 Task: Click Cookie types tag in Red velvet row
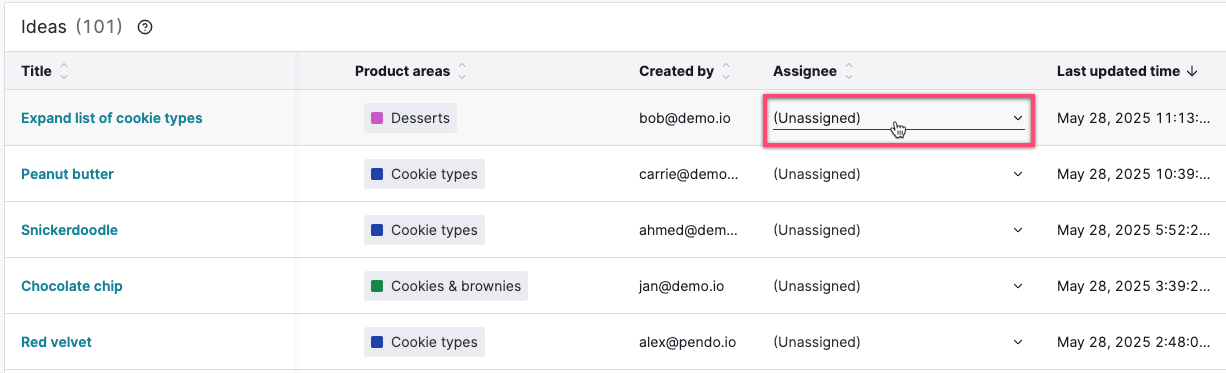click(x=424, y=342)
